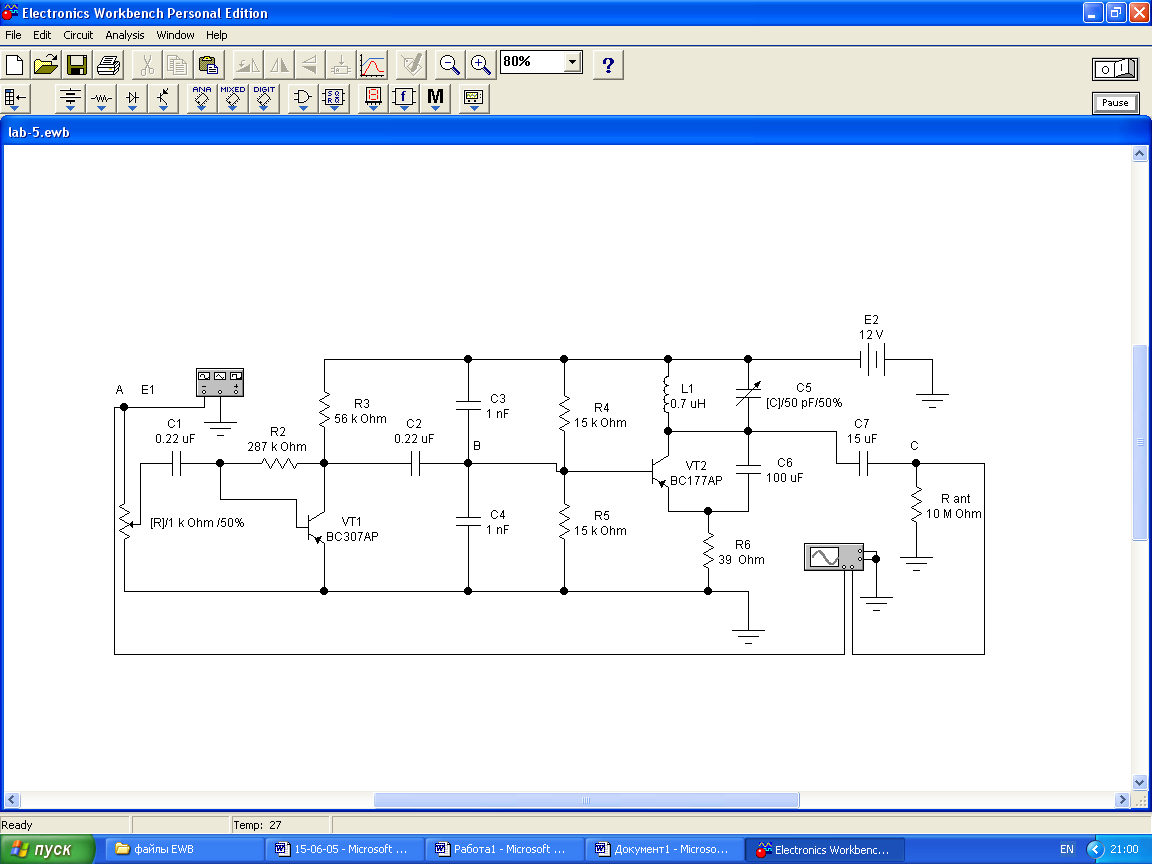Click the Copy icon in the toolbar
The width and height of the screenshot is (1152, 864).
177,65
